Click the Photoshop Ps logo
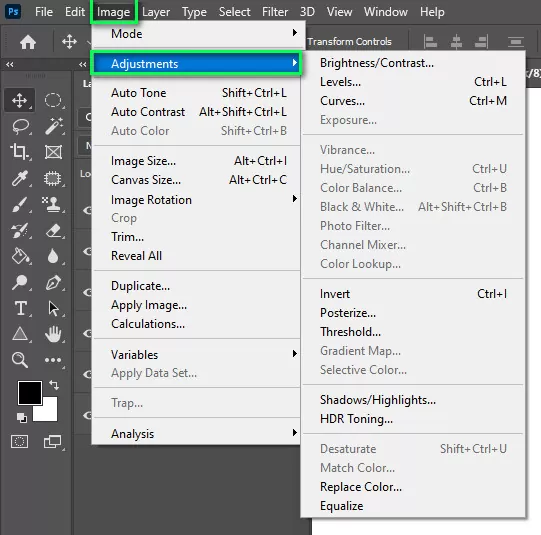Screen dimensions: 541x535 click(13, 12)
